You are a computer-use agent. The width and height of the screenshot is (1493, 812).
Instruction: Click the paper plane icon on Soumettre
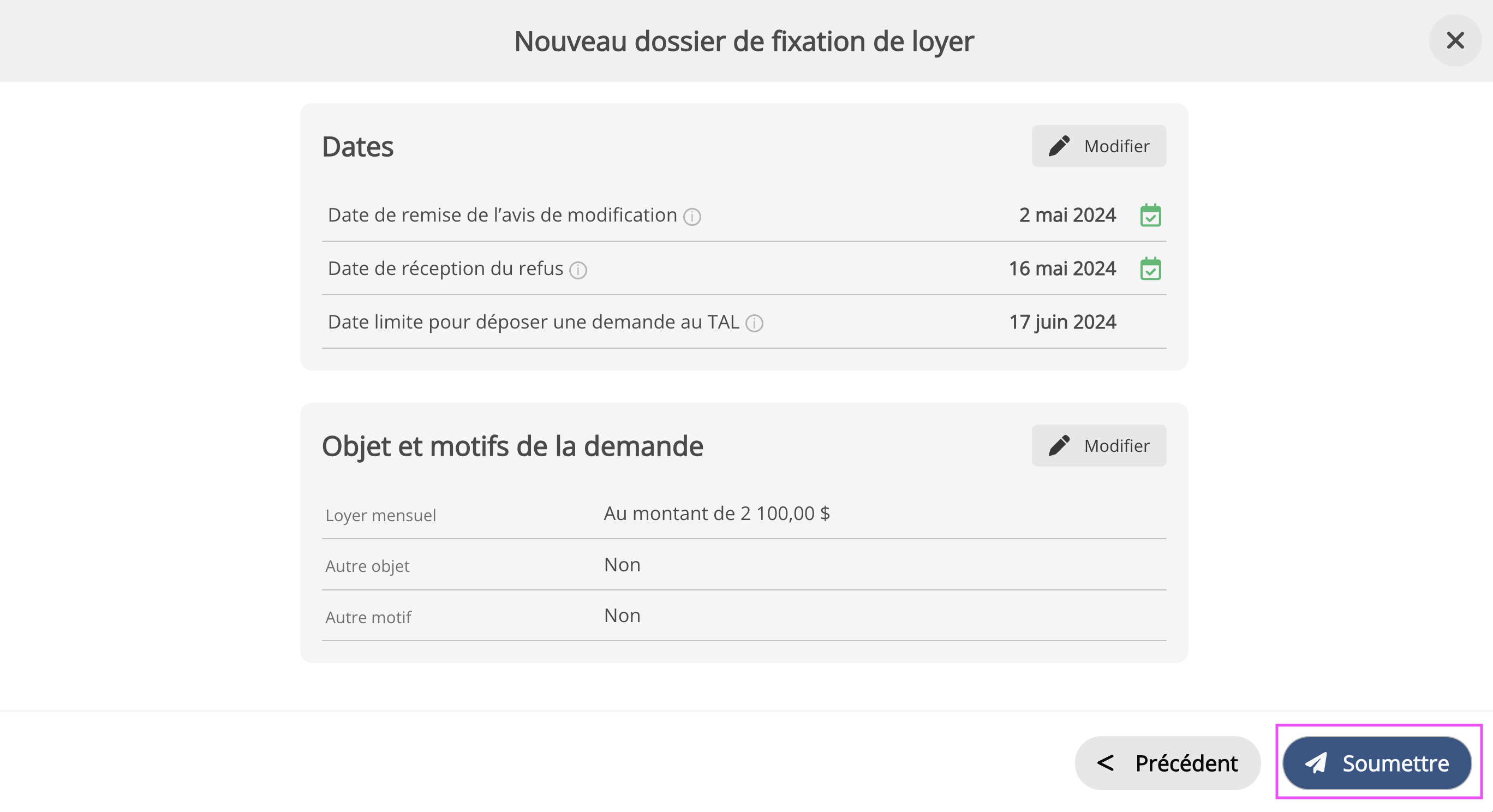click(x=1316, y=763)
